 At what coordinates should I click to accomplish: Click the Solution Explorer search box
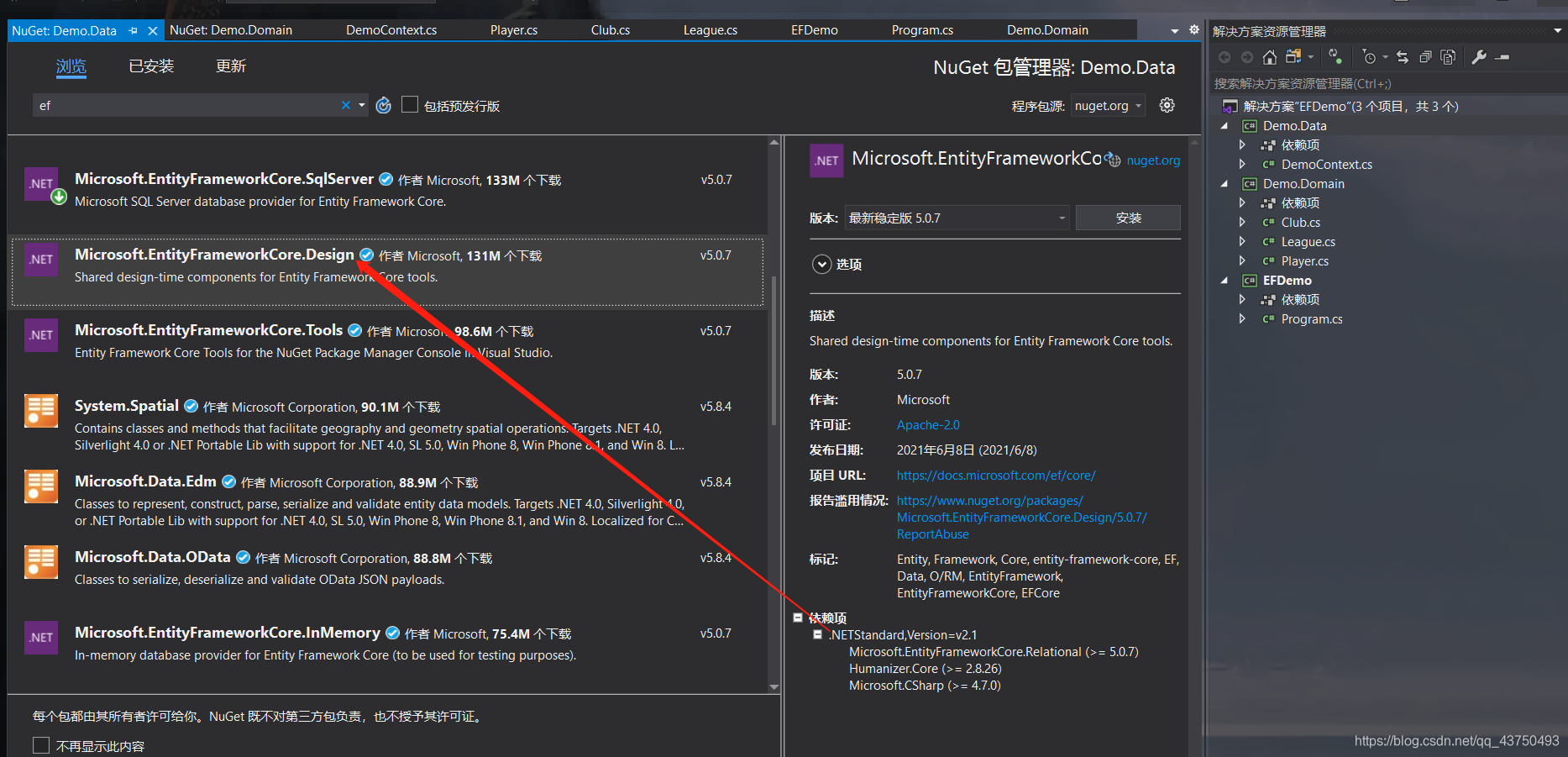tap(1387, 84)
